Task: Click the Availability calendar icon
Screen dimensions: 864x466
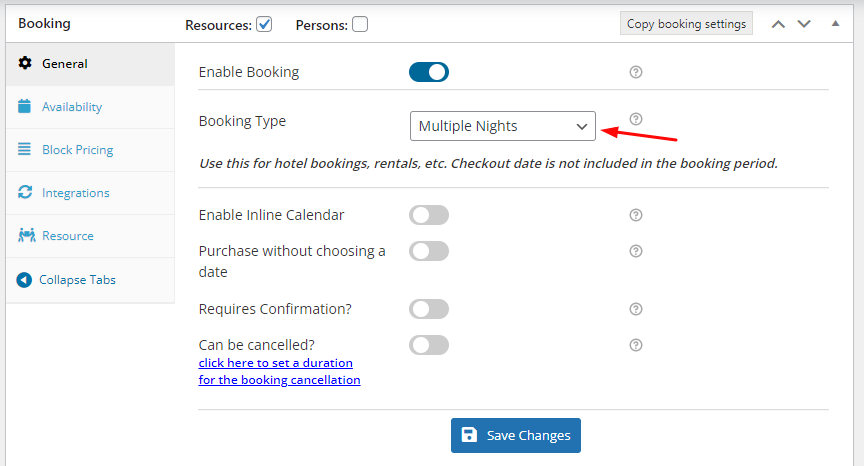Action: pyautogui.click(x=24, y=106)
